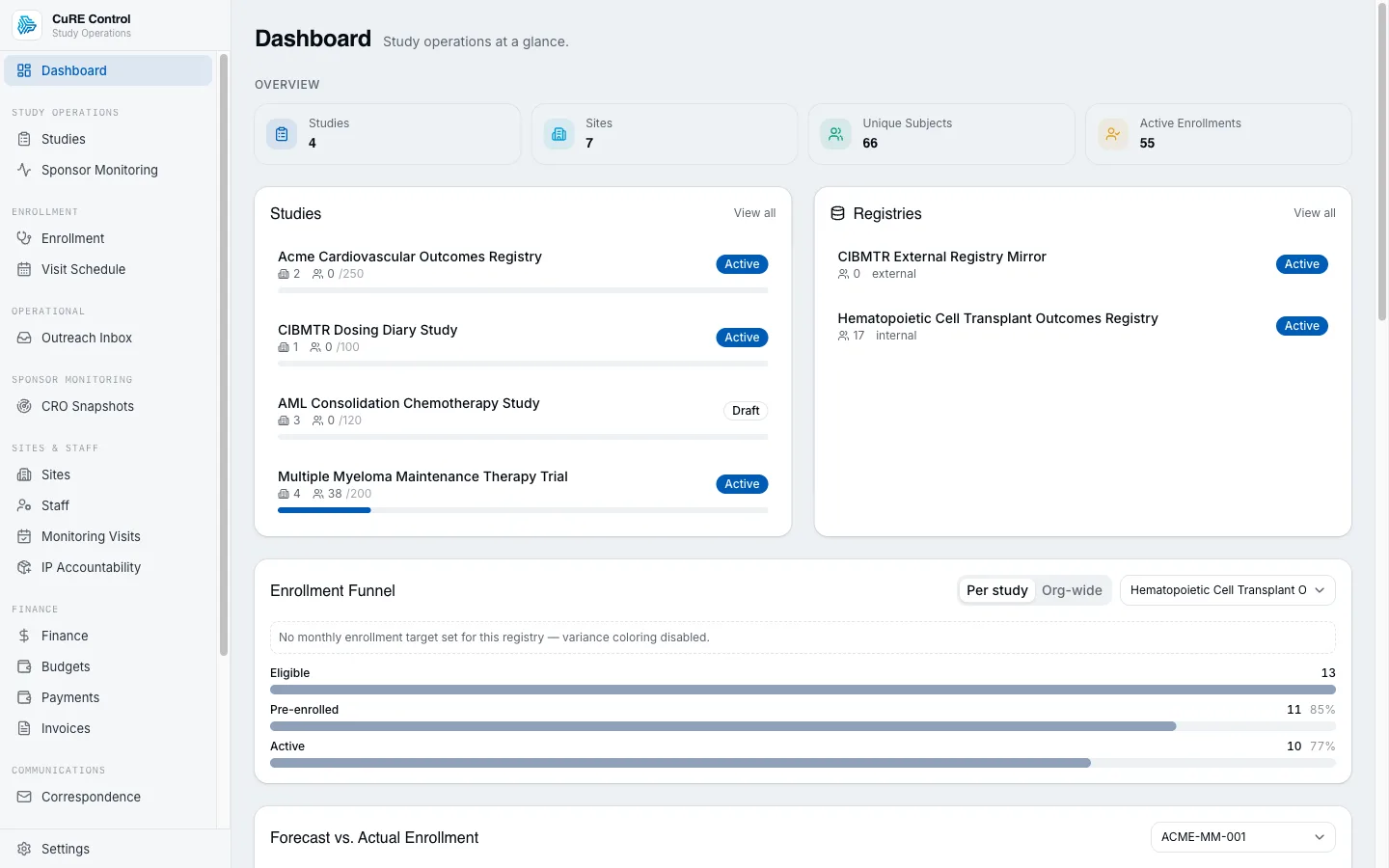1389x868 pixels.
Task: Click the Finance dollar sign icon
Action: 24,636
